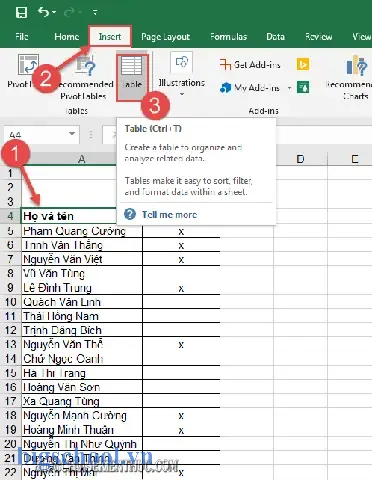Click the x mark in Lê Đình Trung row
The height and width of the screenshot is (480, 372).
181,288
